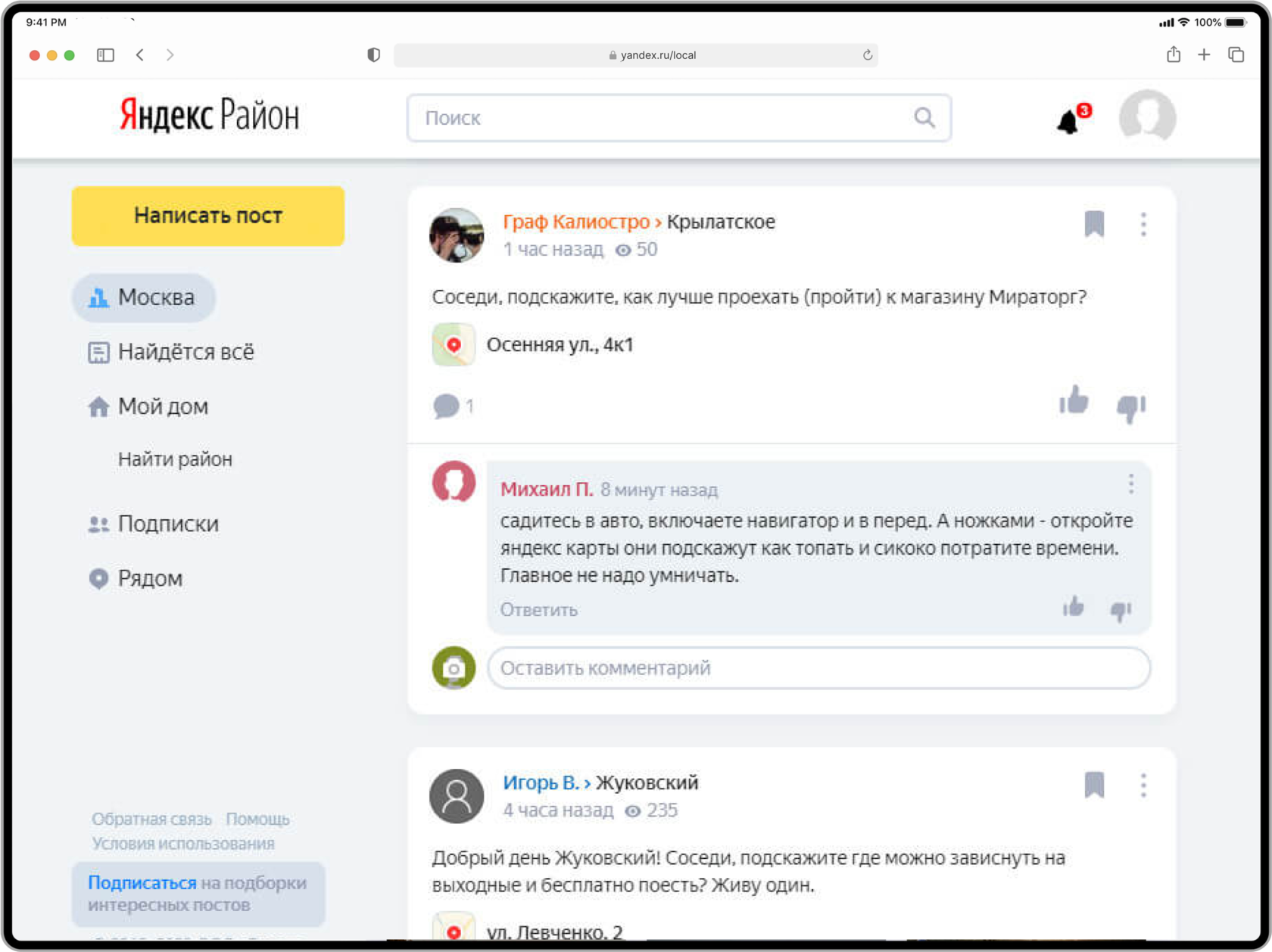Open more options for Михаил П. comment

click(1131, 484)
